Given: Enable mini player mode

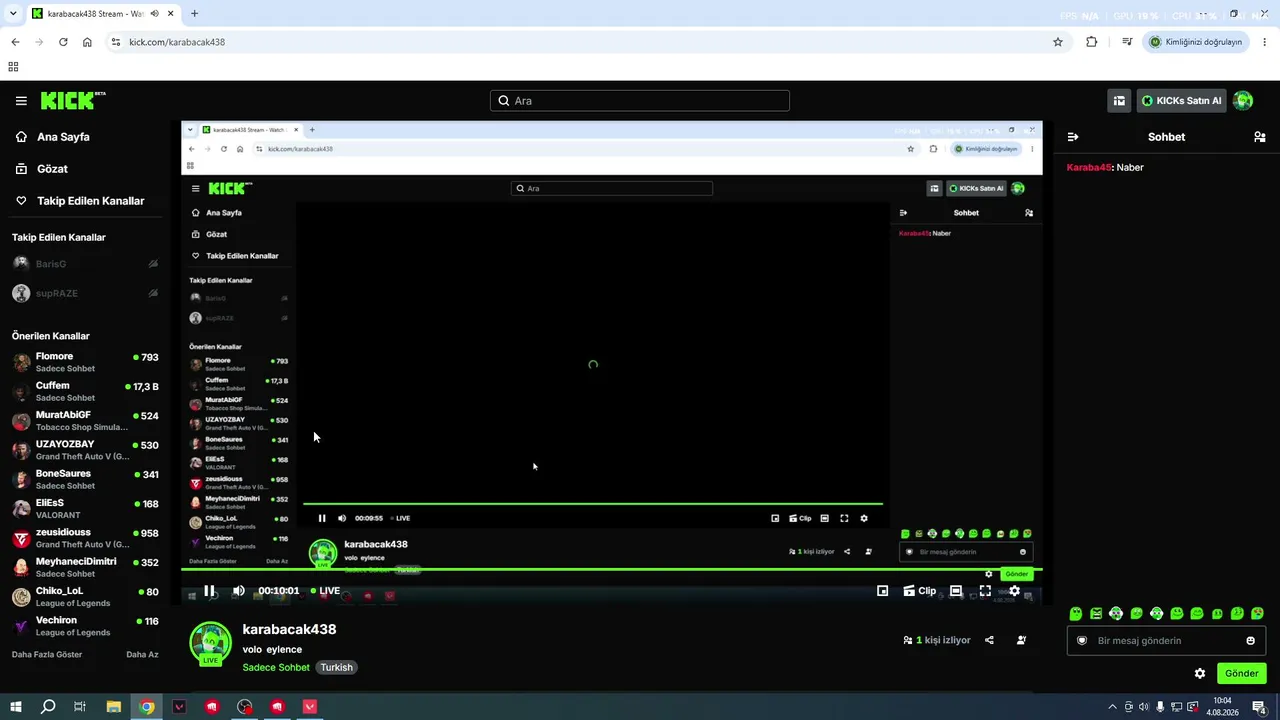Looking at the screenshot, I should [882, 591].
